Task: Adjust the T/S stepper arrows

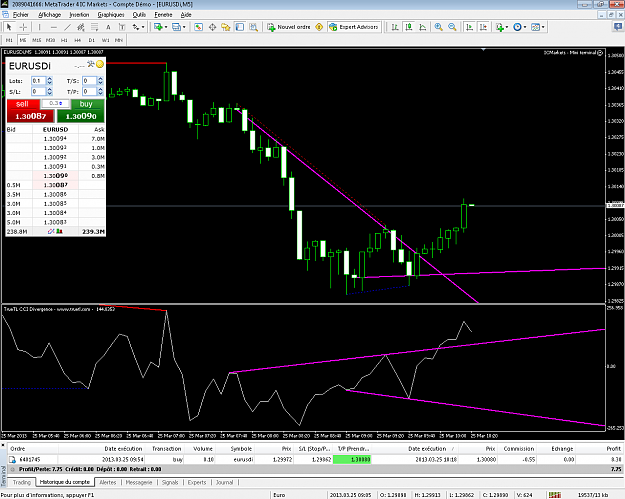Action: click(x=100, y=81)
